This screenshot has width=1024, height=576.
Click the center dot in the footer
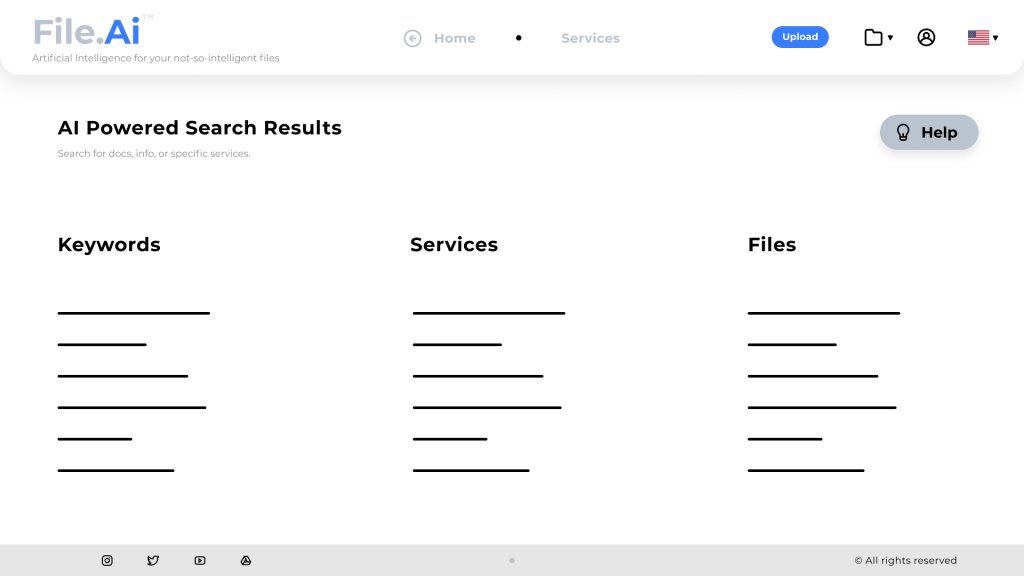click(x=512, y=561)
